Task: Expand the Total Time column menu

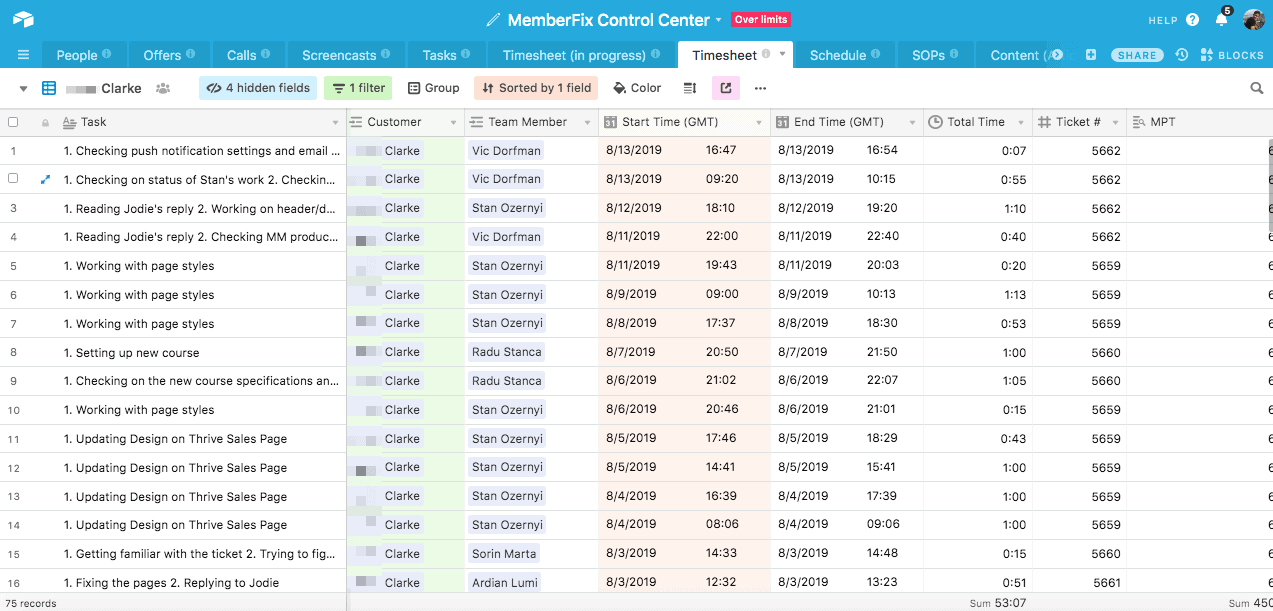Action: [x=1020, y=123]
